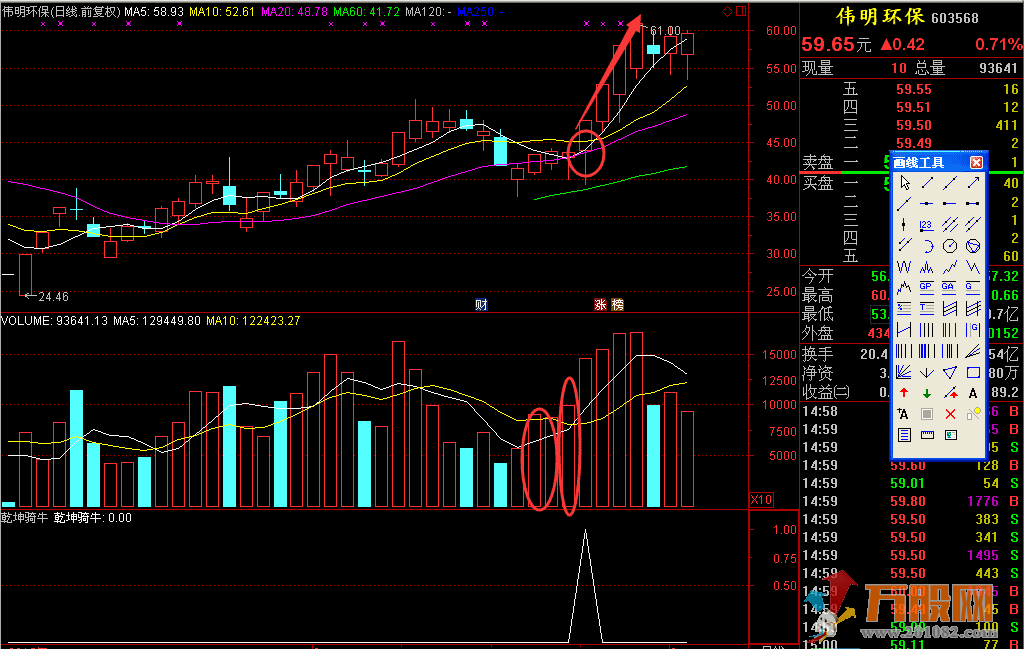Viewport: 1024px width, 649px height.
Task: Click the percentage change 0.71%
Action: [999, 44]
